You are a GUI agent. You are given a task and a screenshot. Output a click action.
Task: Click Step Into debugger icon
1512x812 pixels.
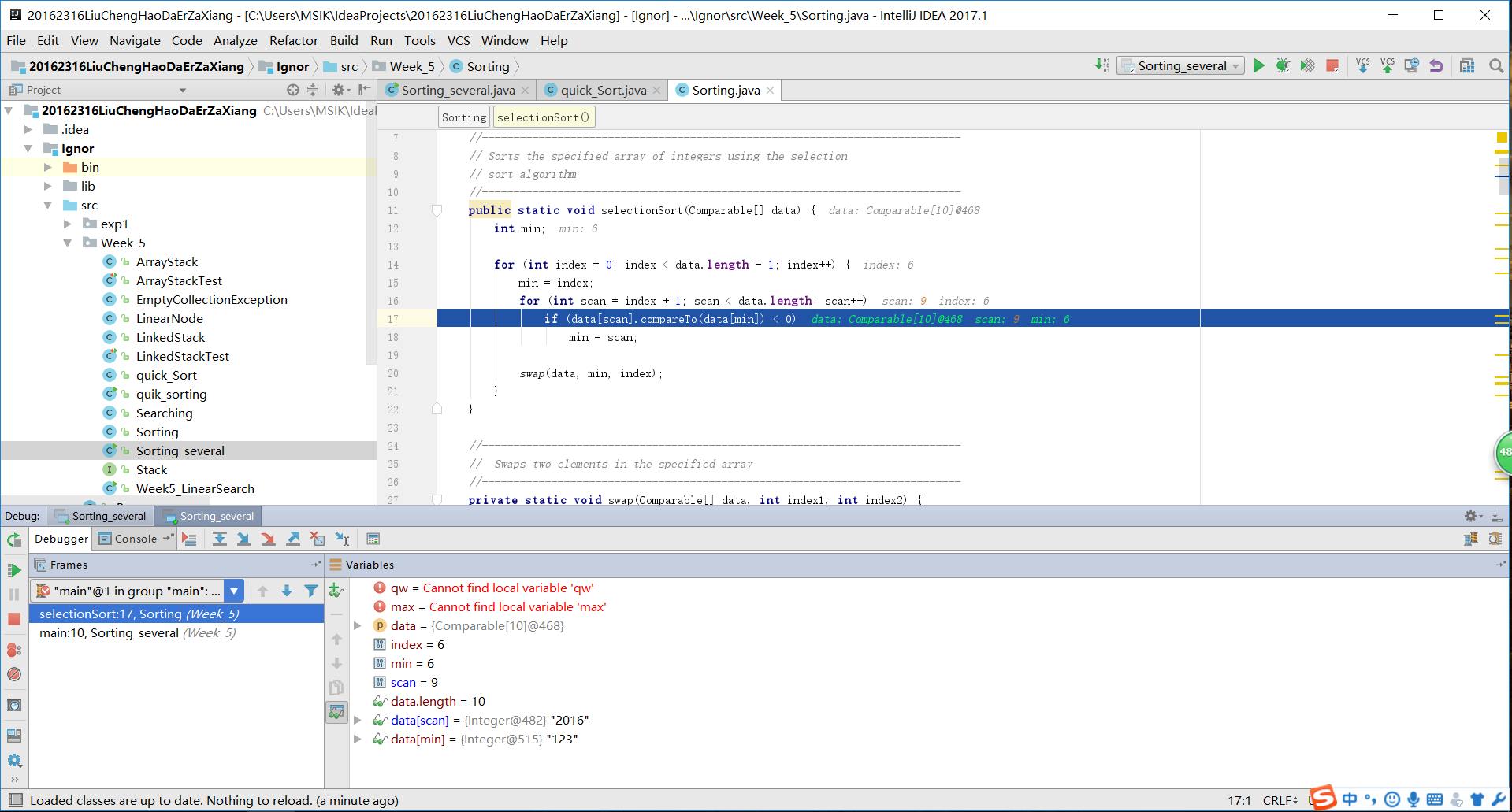[x=244, y=539]
